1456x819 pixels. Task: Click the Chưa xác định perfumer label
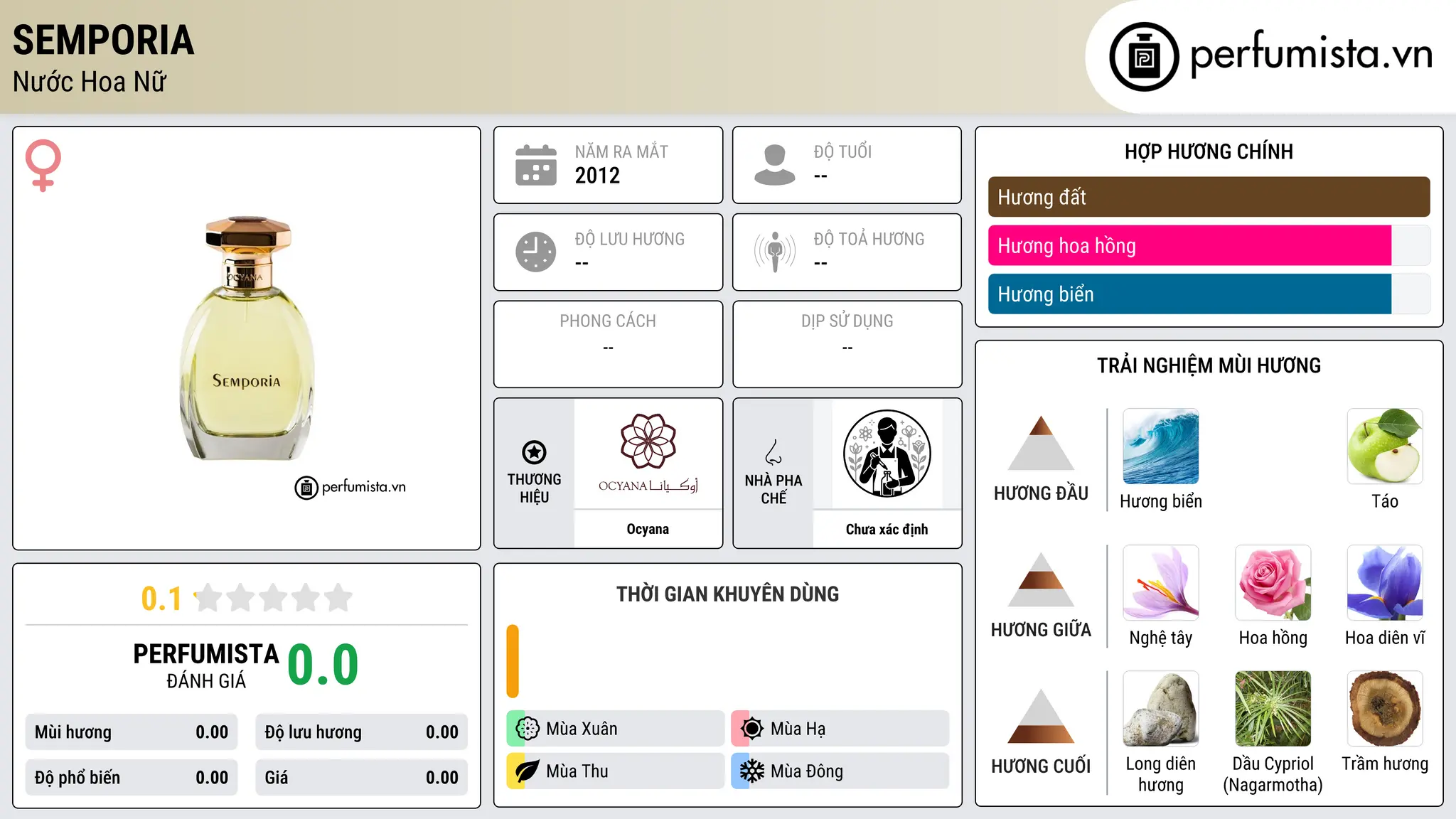[x=887, y=529]
